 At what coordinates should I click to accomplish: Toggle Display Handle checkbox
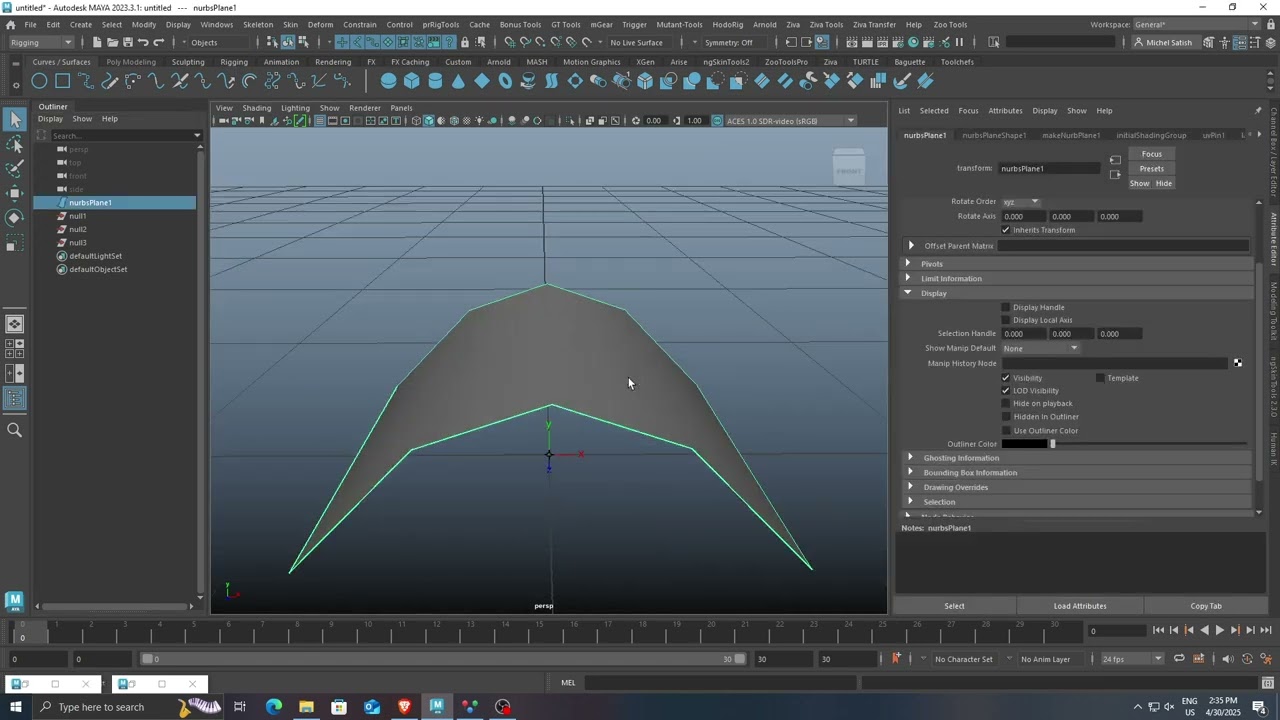[1006, 307]
